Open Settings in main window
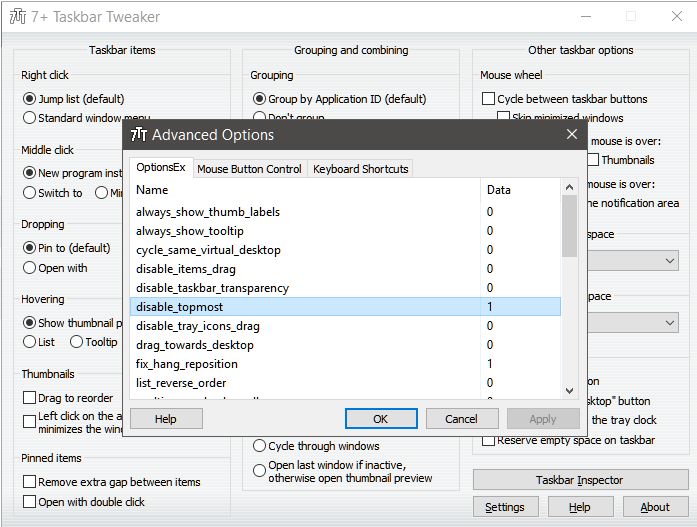 pos(505,507)
